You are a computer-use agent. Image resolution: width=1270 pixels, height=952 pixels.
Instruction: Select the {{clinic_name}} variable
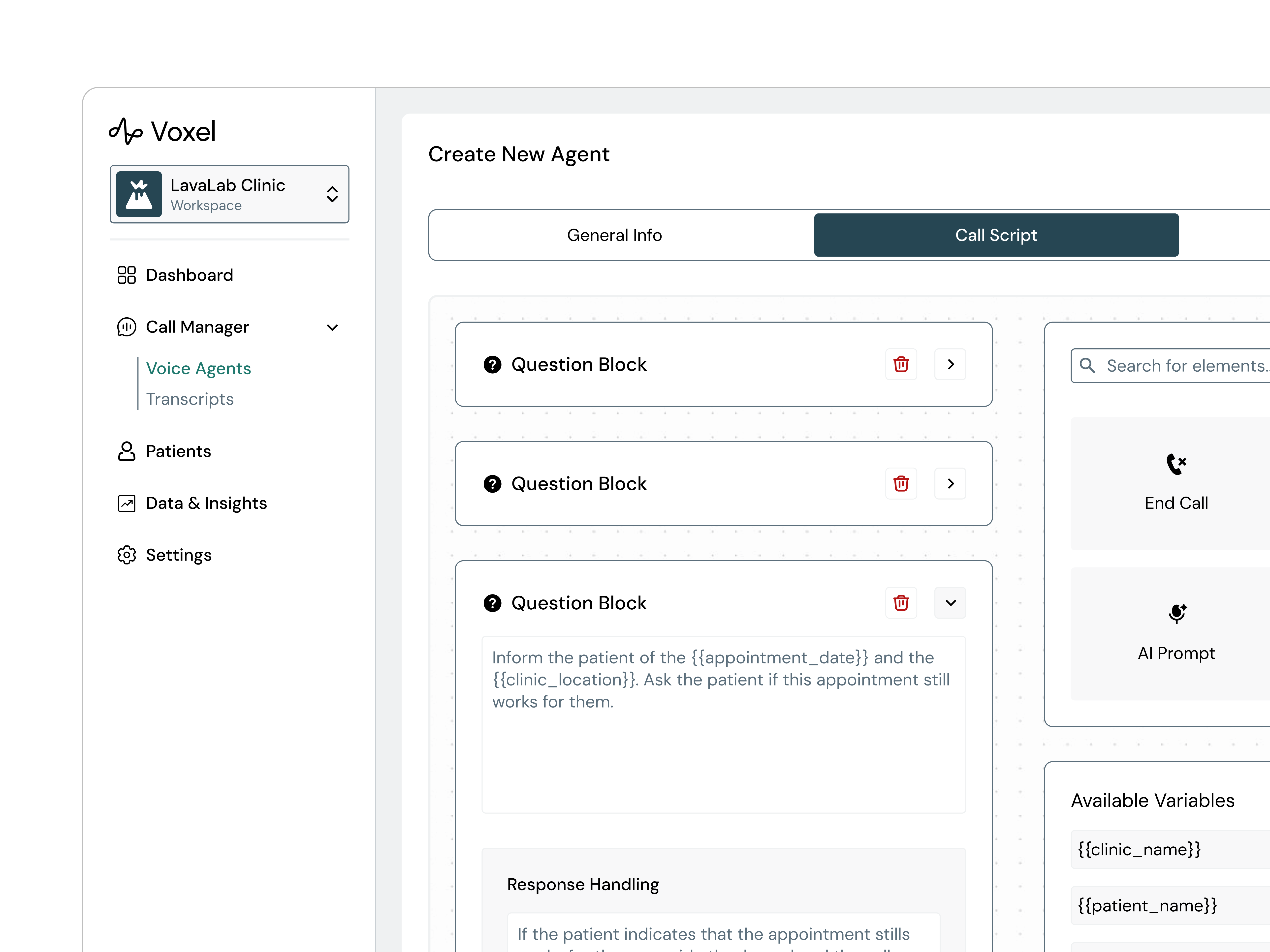1171,849
